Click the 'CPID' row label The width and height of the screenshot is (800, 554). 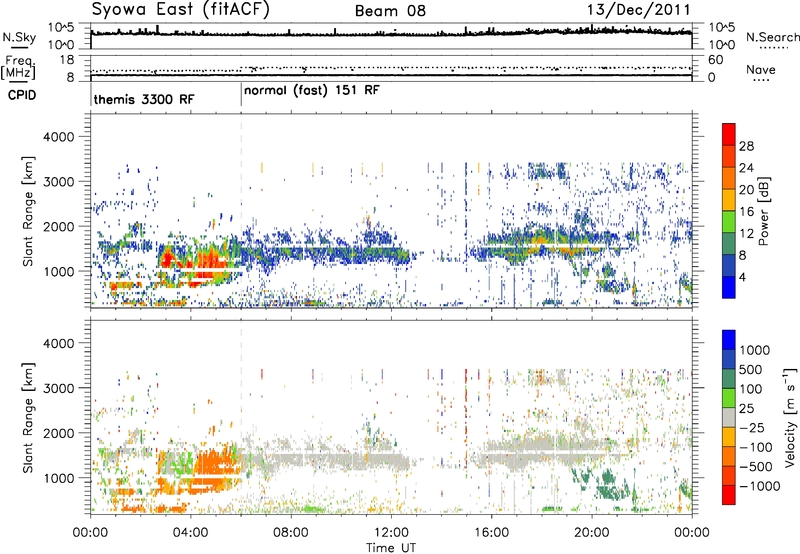pos(22,95)
